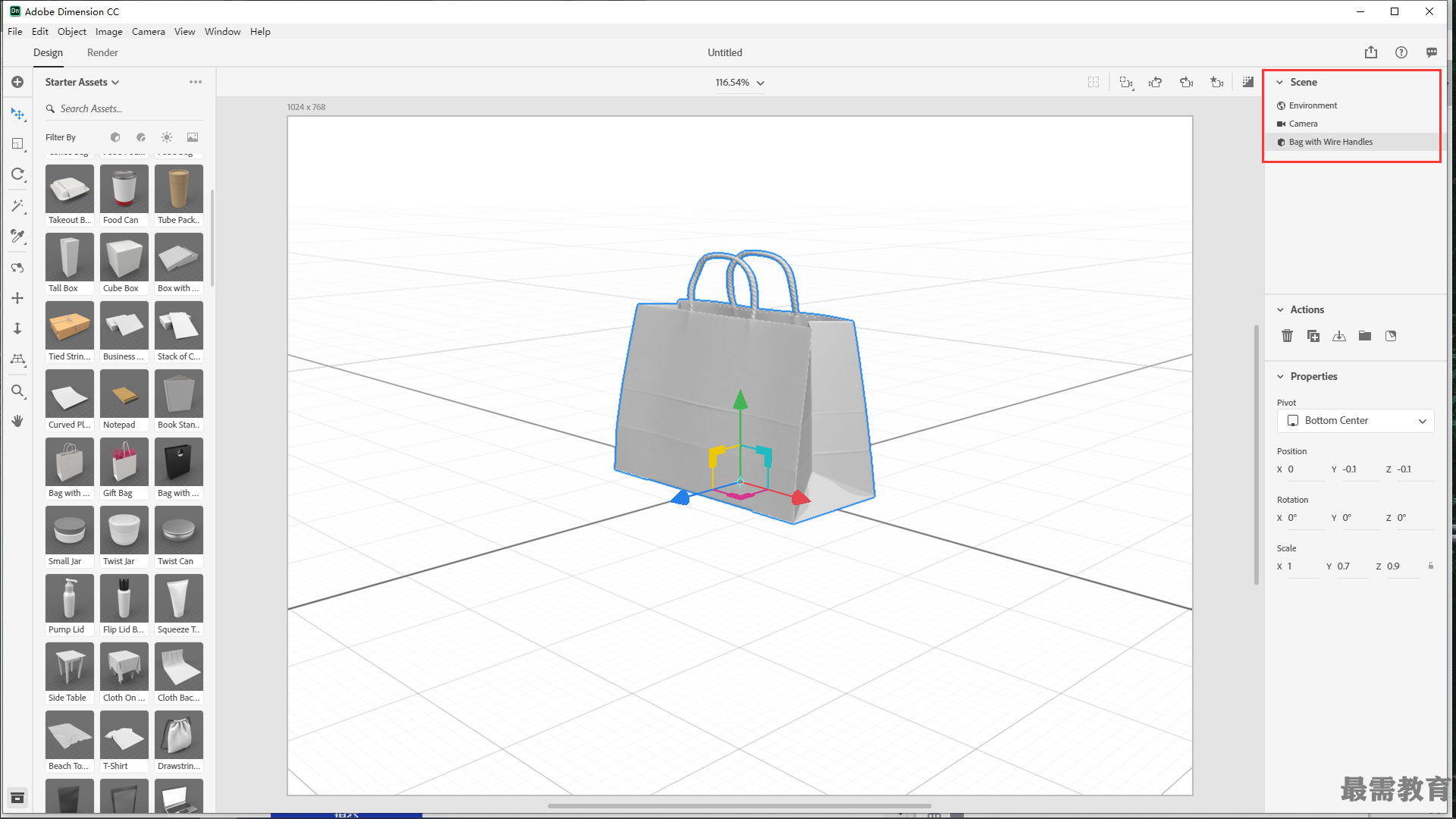Click the Side Table asset thumbnail

pyautogui.click(x=70, y=667)
